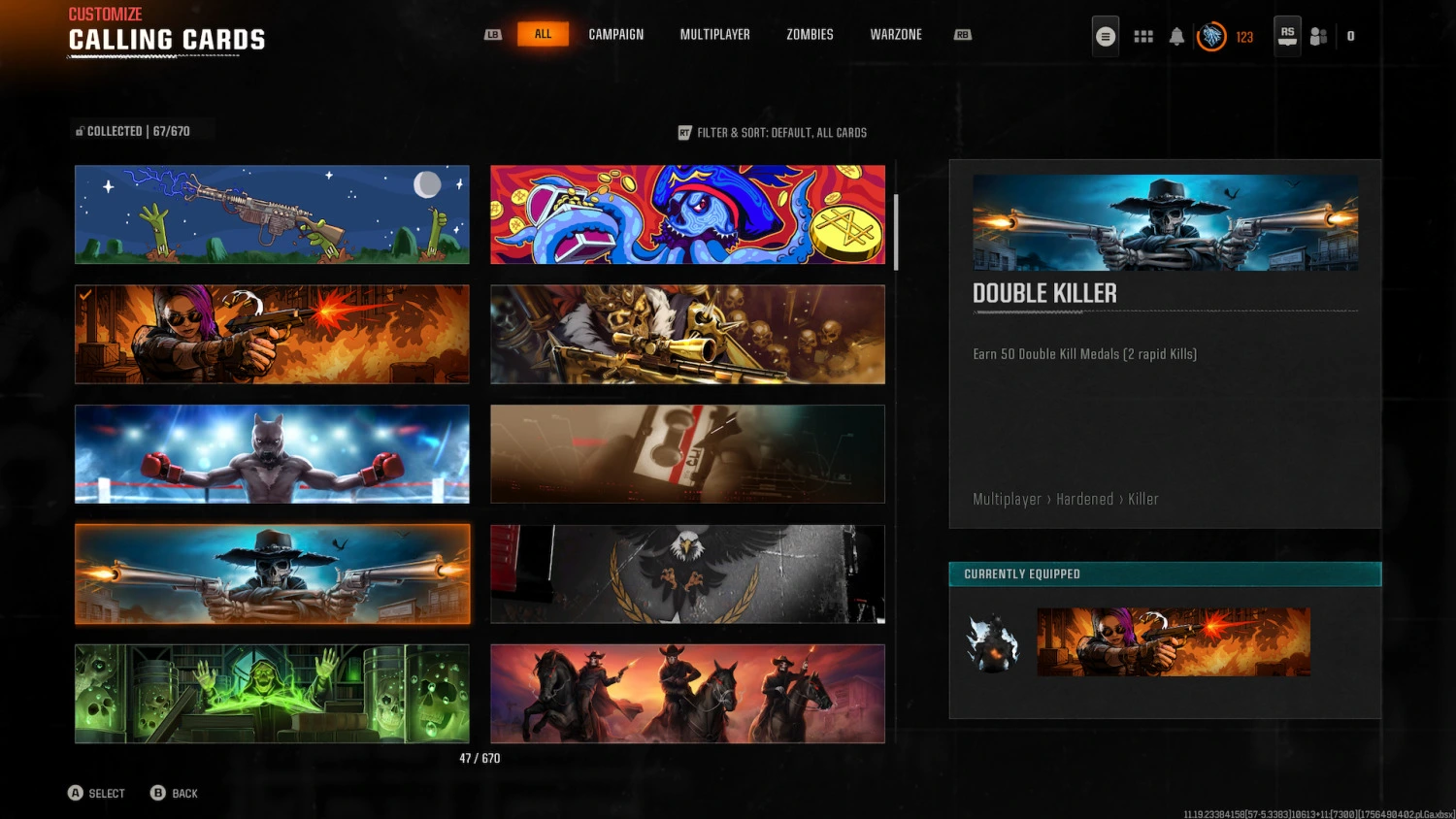Select the bald eagle emblem calling card
The image size is (1456, 819).
click(687, 574)
